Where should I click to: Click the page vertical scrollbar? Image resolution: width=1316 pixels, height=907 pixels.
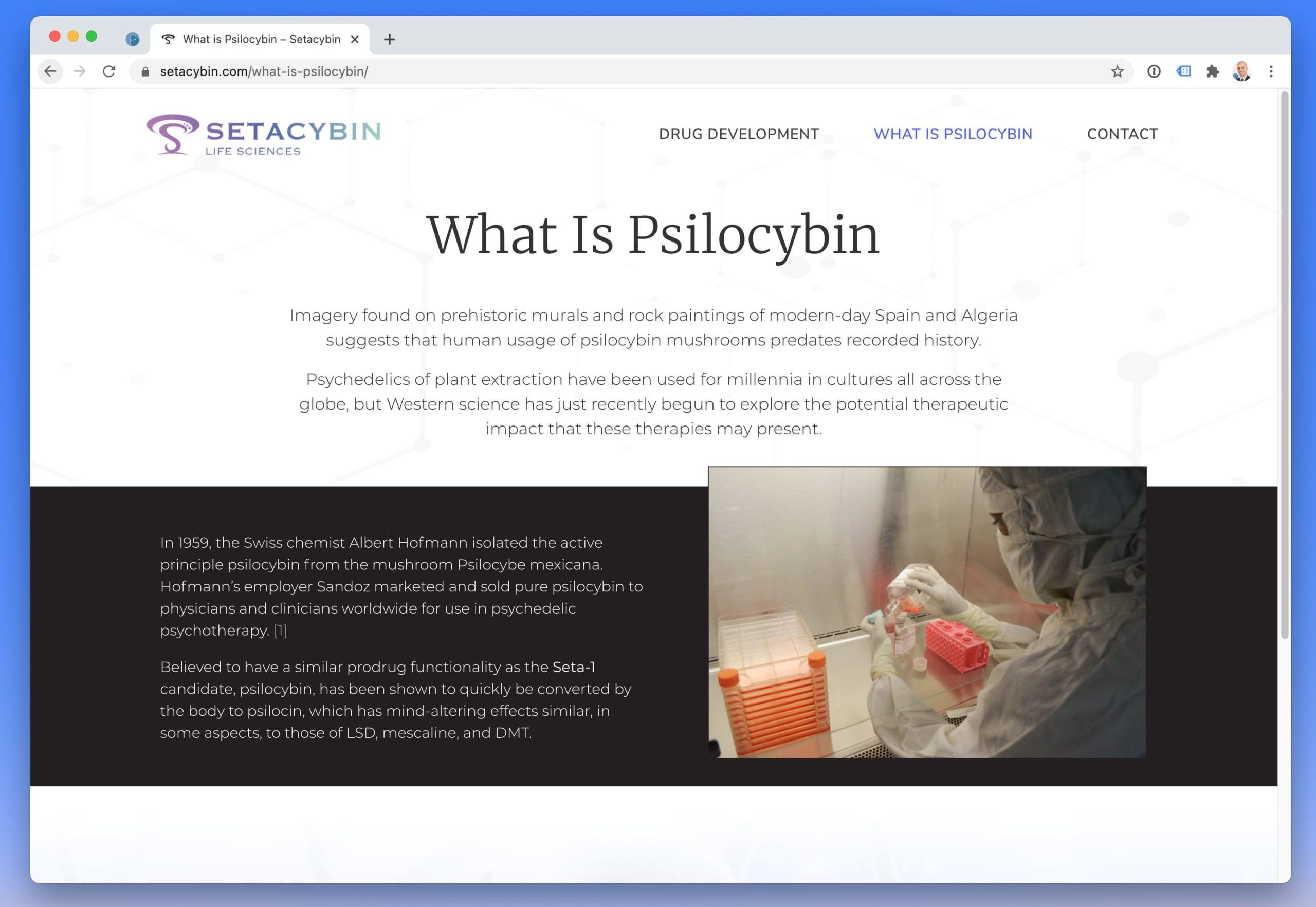coord(1284,364)
